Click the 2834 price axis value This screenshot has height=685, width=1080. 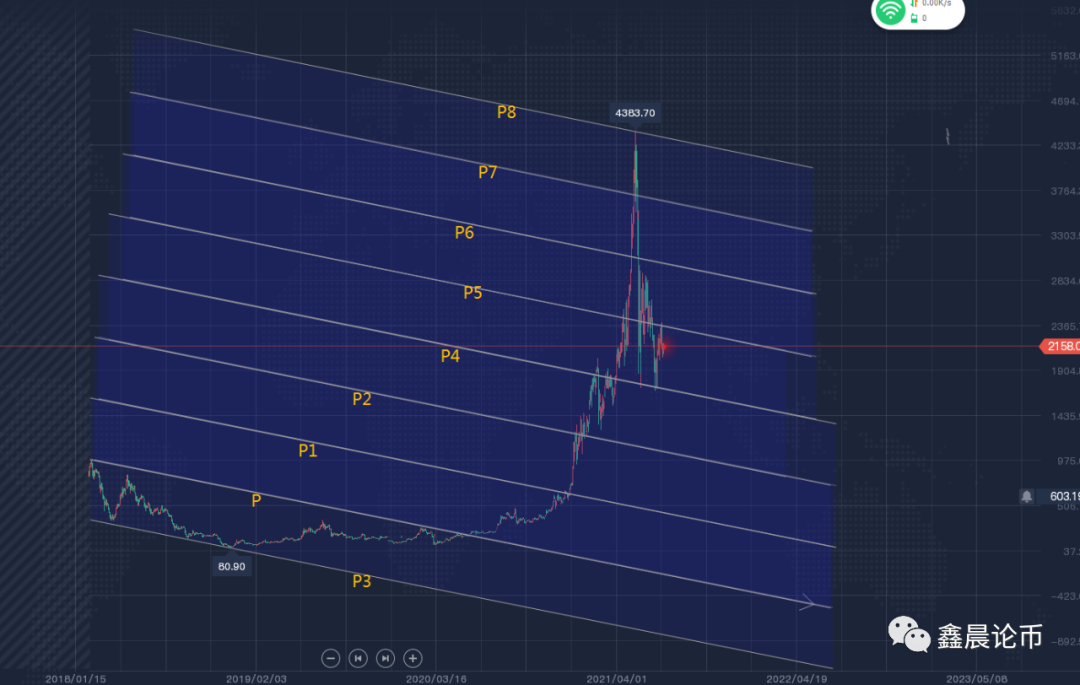tap(1066, 281)
